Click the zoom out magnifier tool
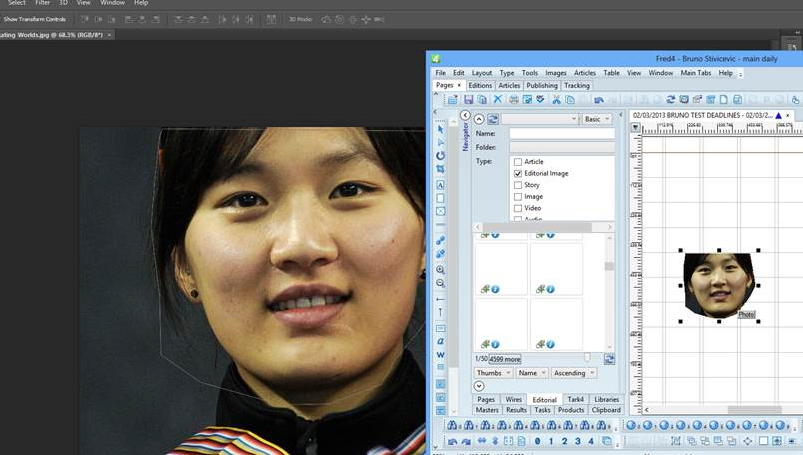The width and height of the screenshot is (803, 455). pos(440,283)
